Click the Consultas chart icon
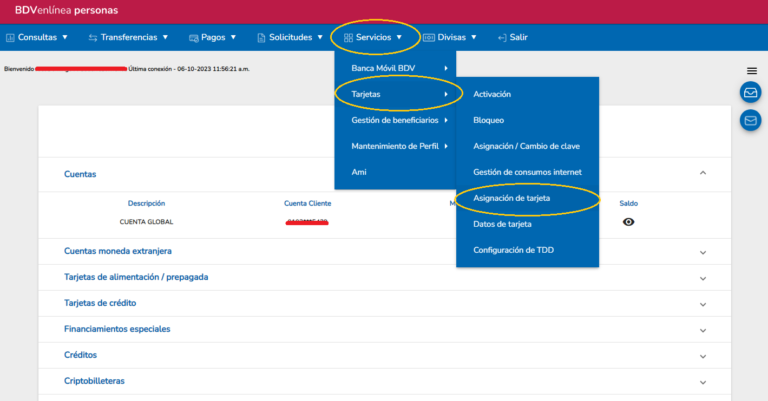This screenshot has height=401, width=768. point(10,38)
